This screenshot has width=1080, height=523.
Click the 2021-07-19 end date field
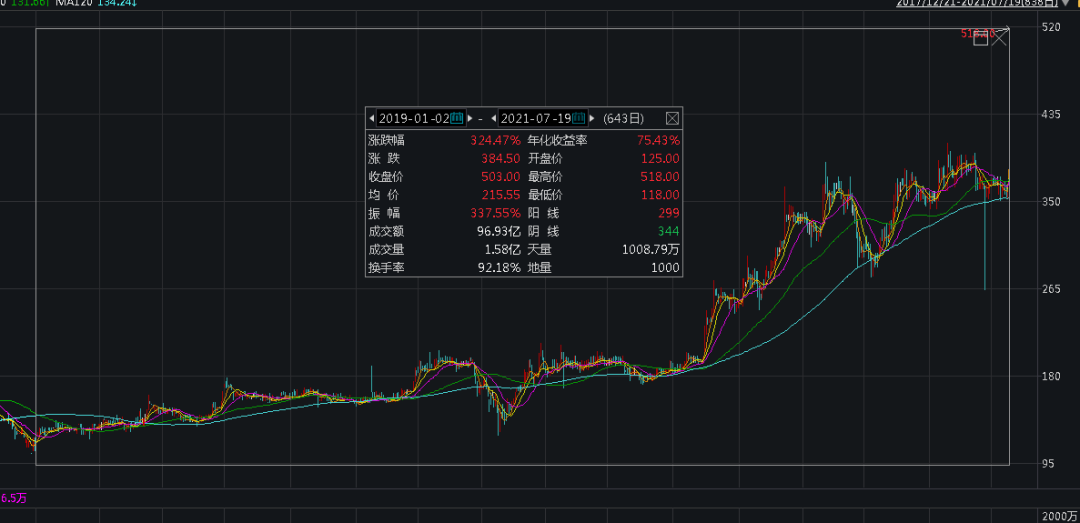pos(535,118)
